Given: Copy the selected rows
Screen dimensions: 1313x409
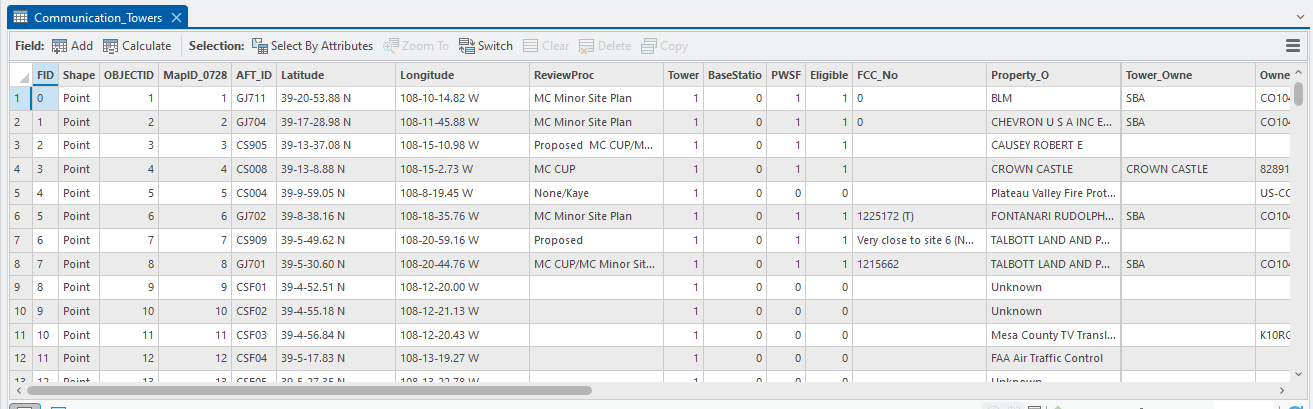Looking at the screenshot, I should point(665,46).
